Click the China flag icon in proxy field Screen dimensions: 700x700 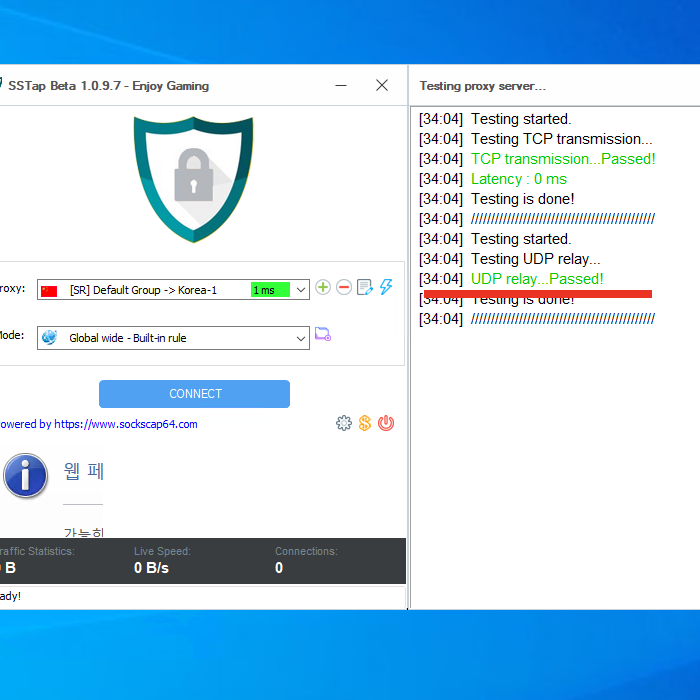[49, 291]
